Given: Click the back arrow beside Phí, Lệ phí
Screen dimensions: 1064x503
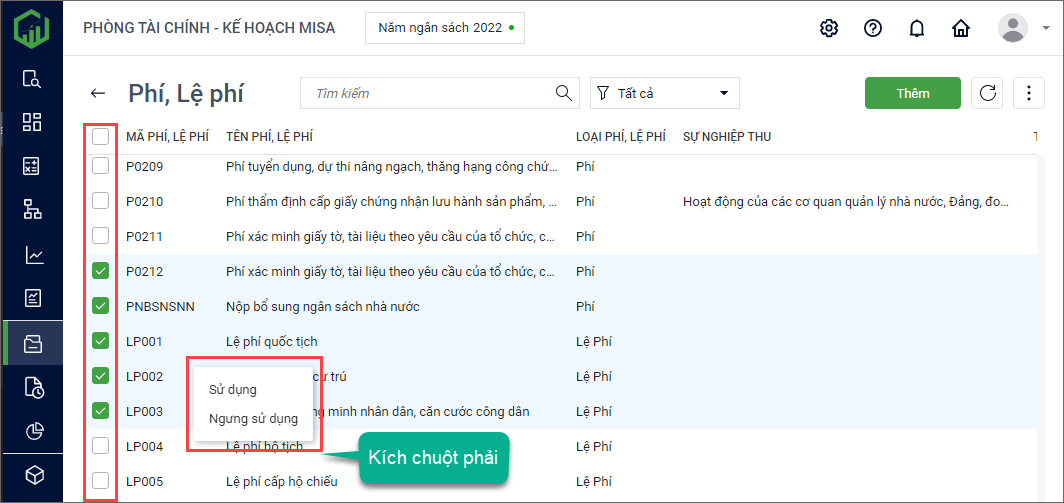Looking at the screenshot, I should [98, 93].
